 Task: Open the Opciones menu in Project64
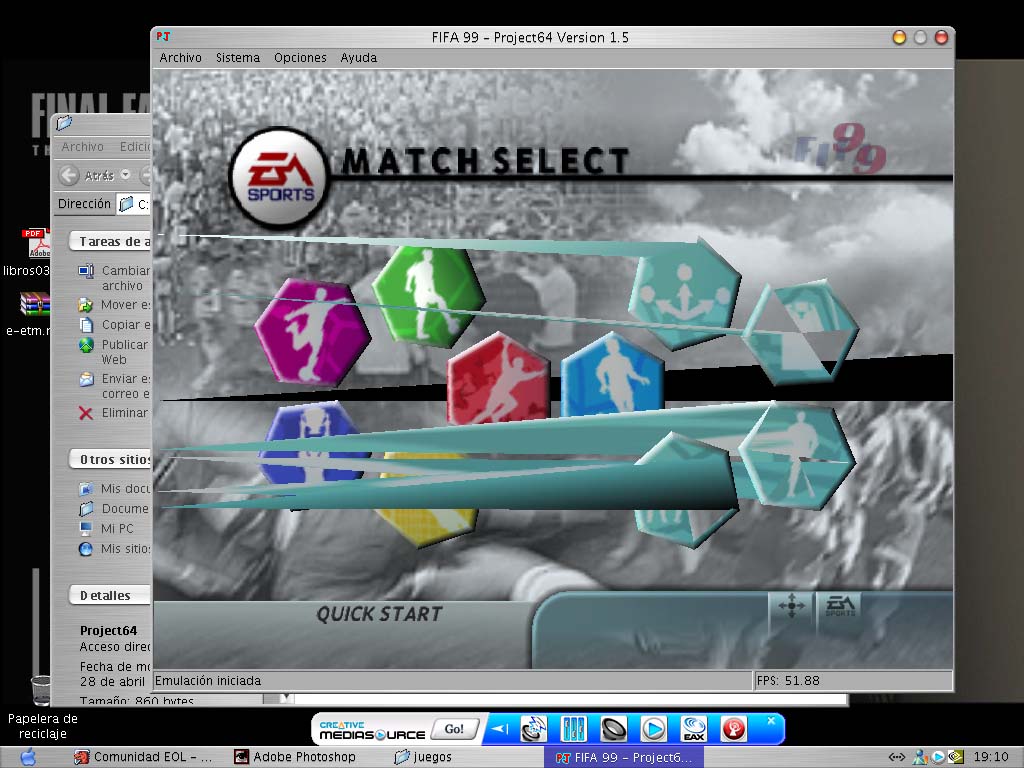300,57
